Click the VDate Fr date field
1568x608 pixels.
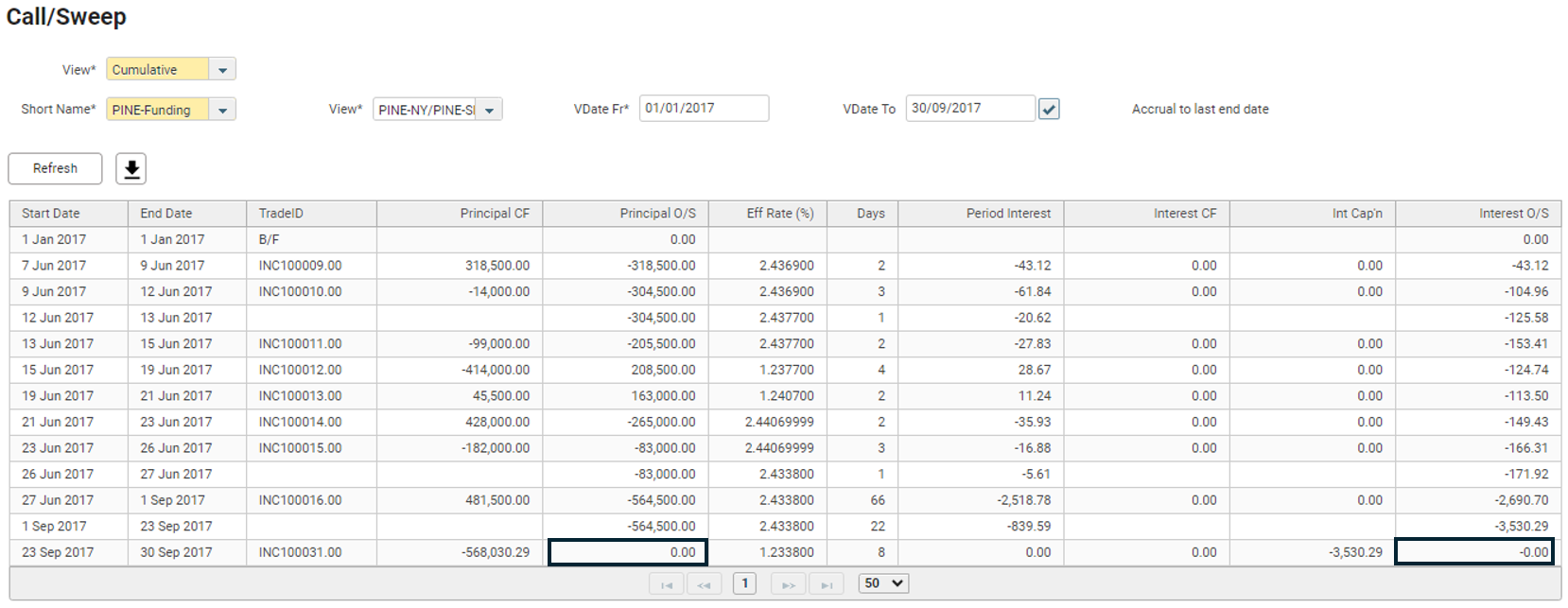pos(704,109)
